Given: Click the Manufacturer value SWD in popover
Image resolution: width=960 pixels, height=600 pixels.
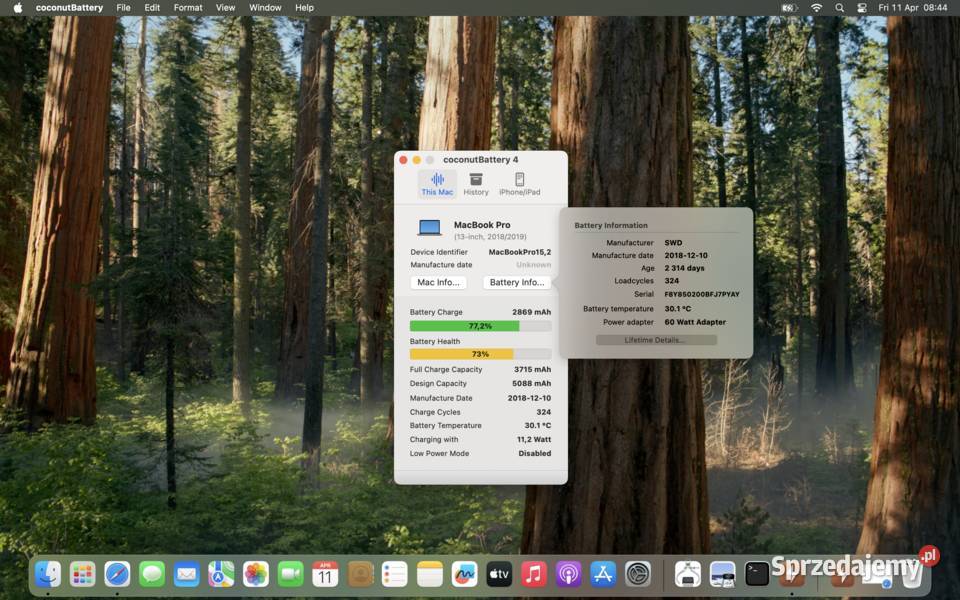Looking at the screenshot, I should (x=673, y=243).
